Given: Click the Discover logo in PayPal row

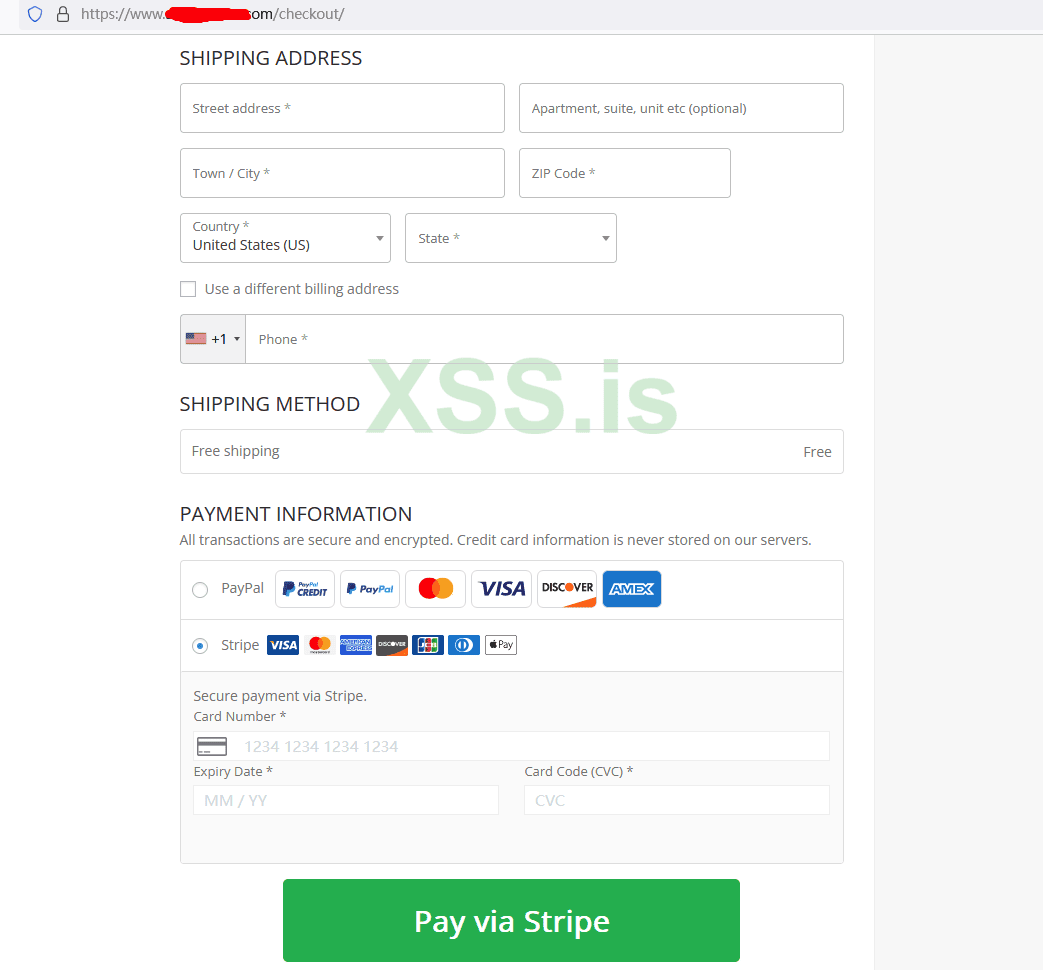Looking at the screenshot, I should click(x=567, y=589).
